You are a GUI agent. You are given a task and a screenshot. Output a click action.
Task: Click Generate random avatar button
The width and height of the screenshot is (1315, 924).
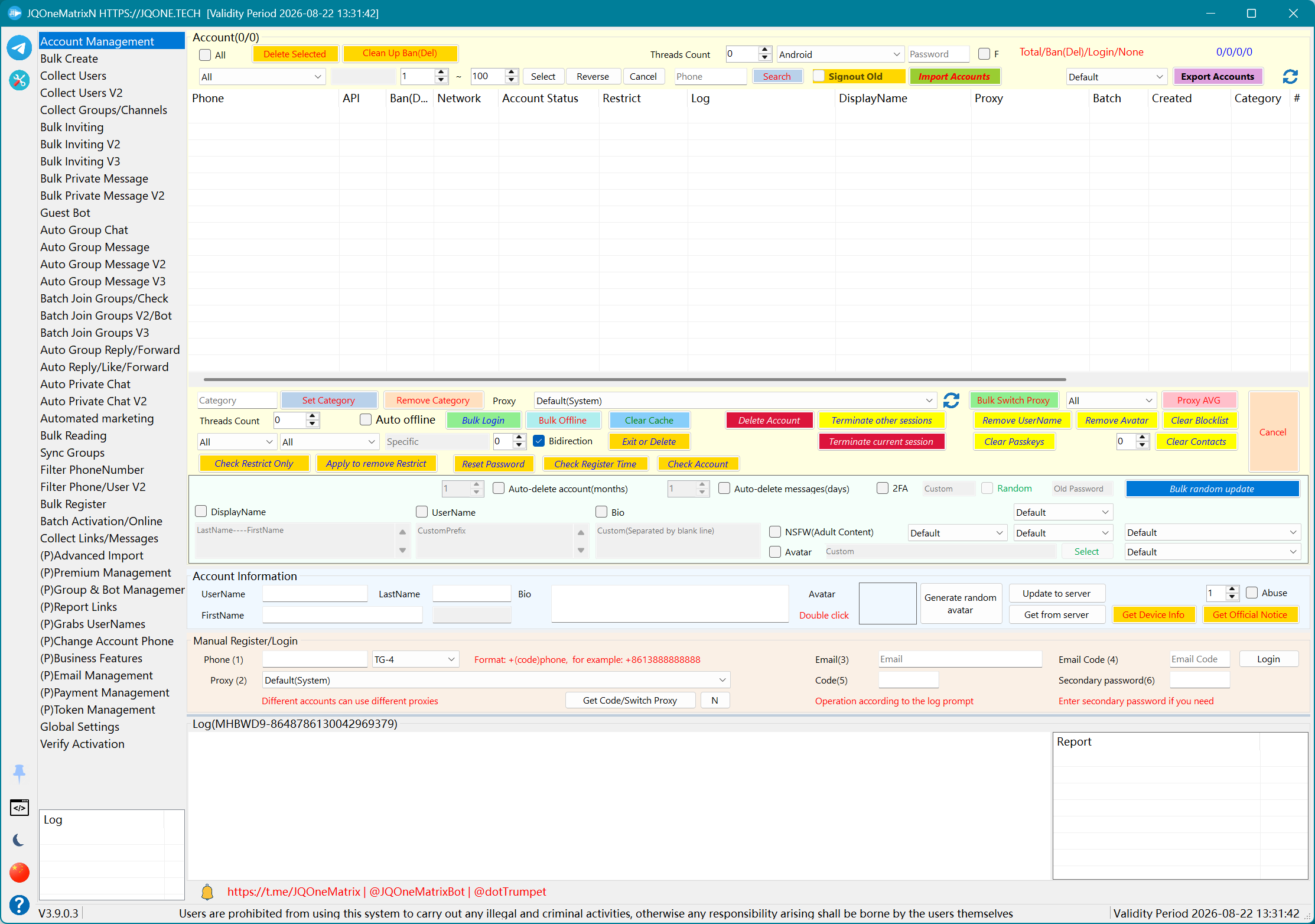(x=960, y=603)
